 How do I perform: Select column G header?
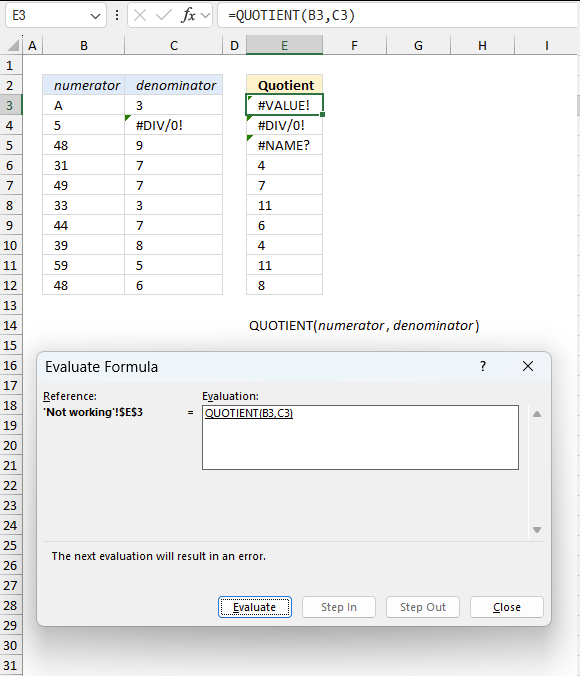(x=418, y=45)
